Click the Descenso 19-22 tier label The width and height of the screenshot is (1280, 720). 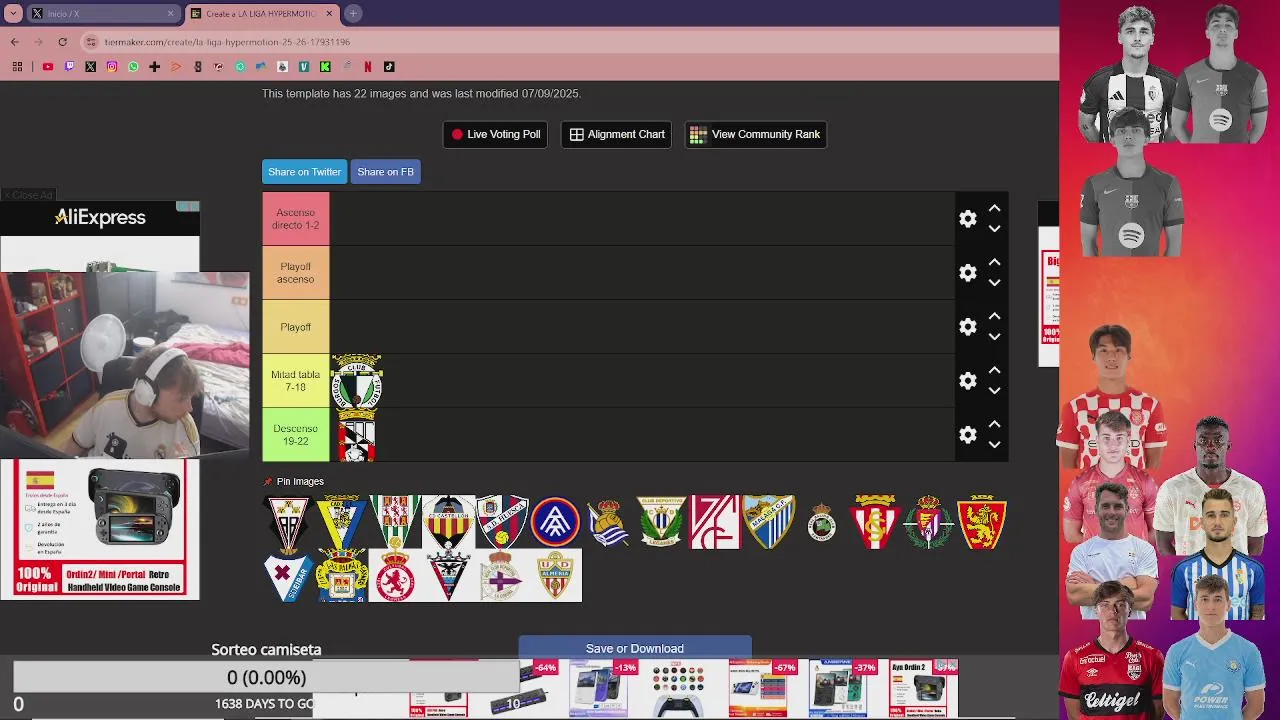click(x=296, y=435)
